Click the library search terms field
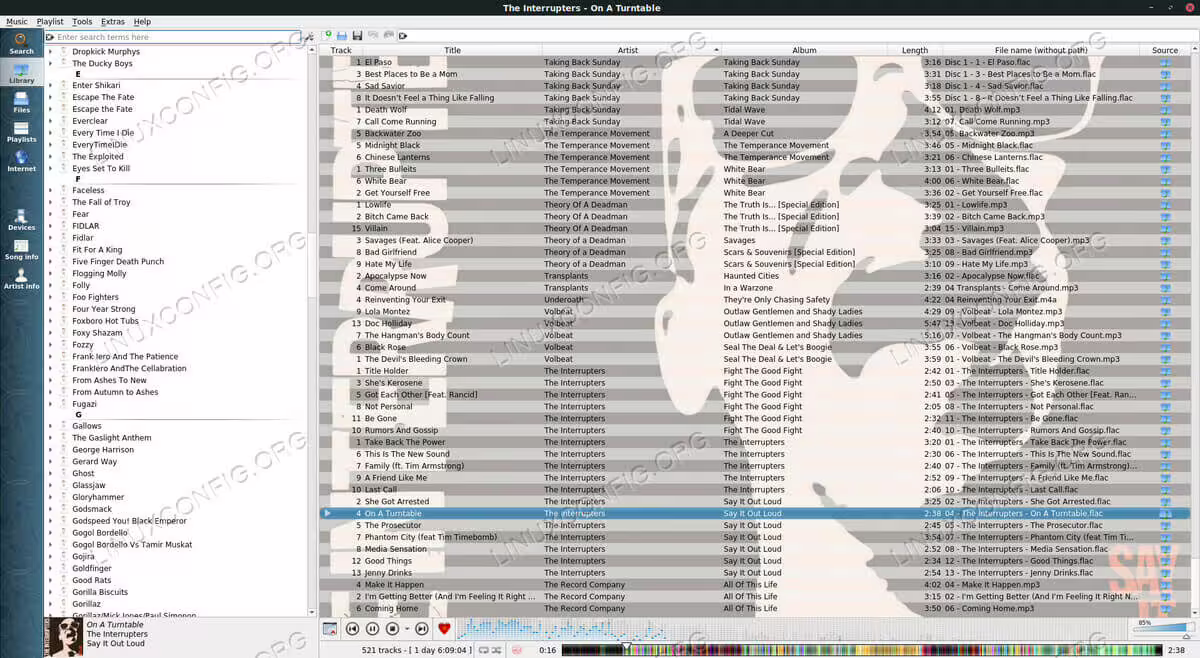The width and height of the screenshot is (1200, 658). 172,37
